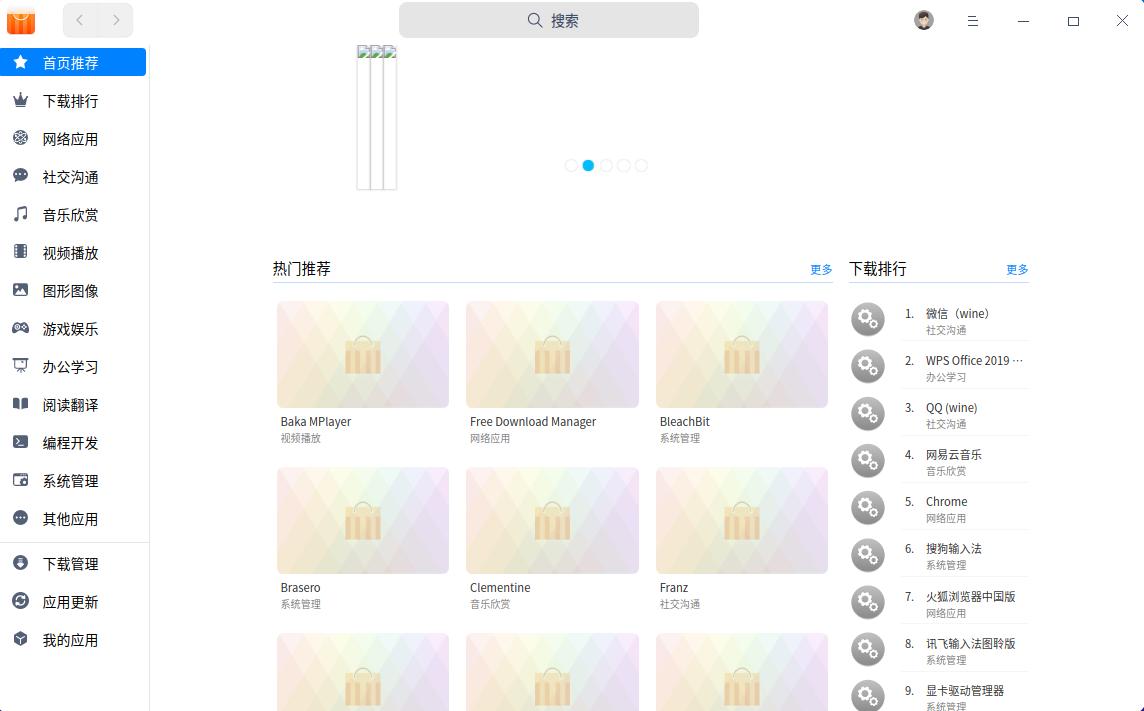Click the gear icon for 搜狗输入法
The image size is (1144, 711).
867,555
